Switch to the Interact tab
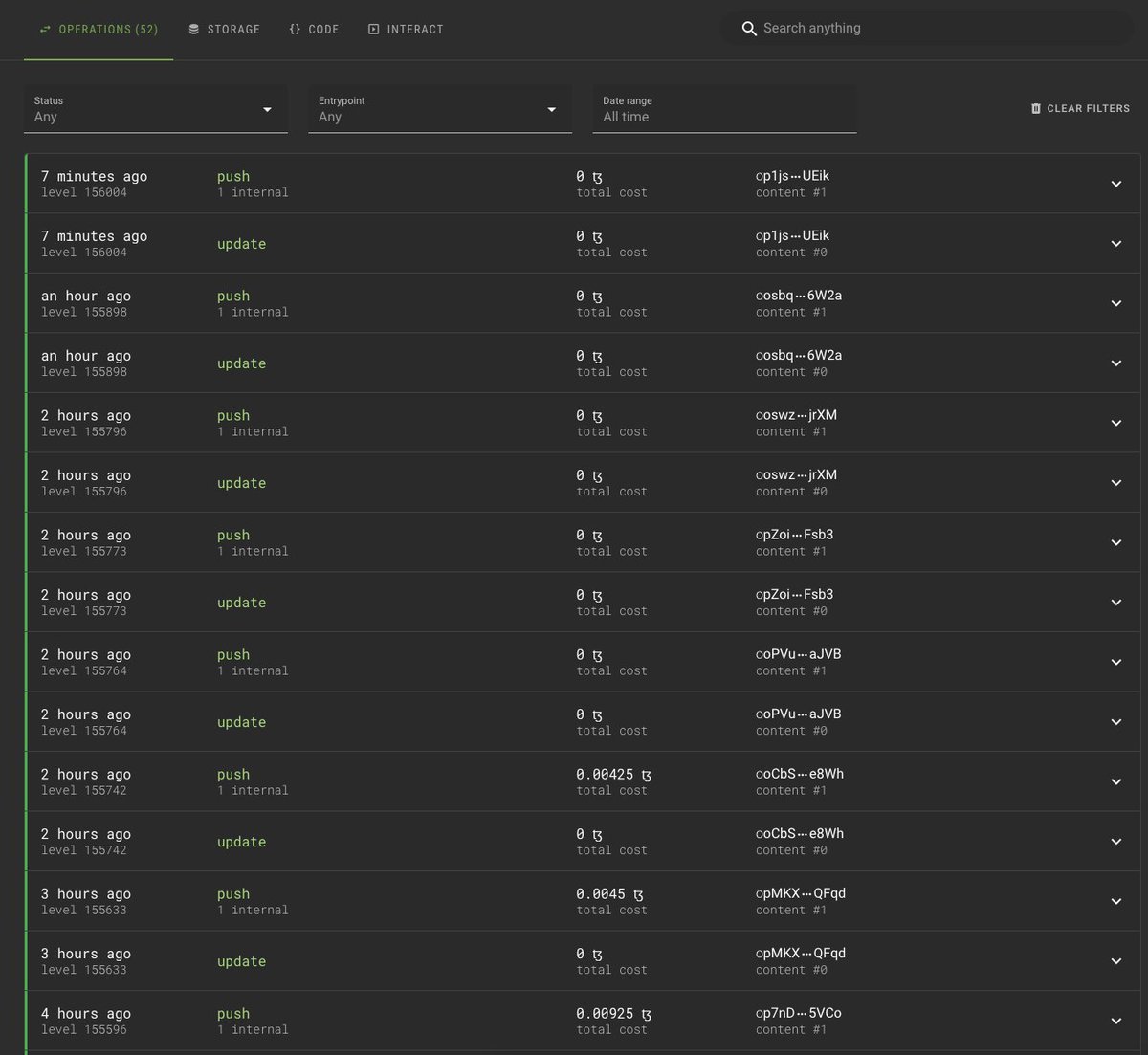The width and height of the screenshot is (1148, 1055). point(406,30)
